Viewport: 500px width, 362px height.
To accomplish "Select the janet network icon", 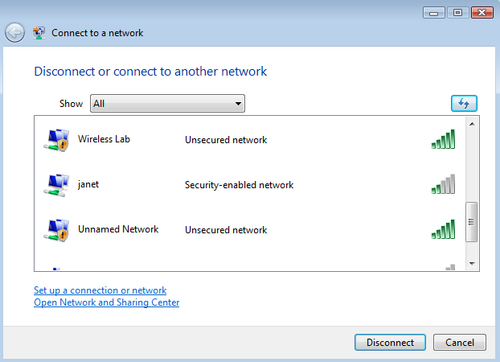I will point(56,185).
